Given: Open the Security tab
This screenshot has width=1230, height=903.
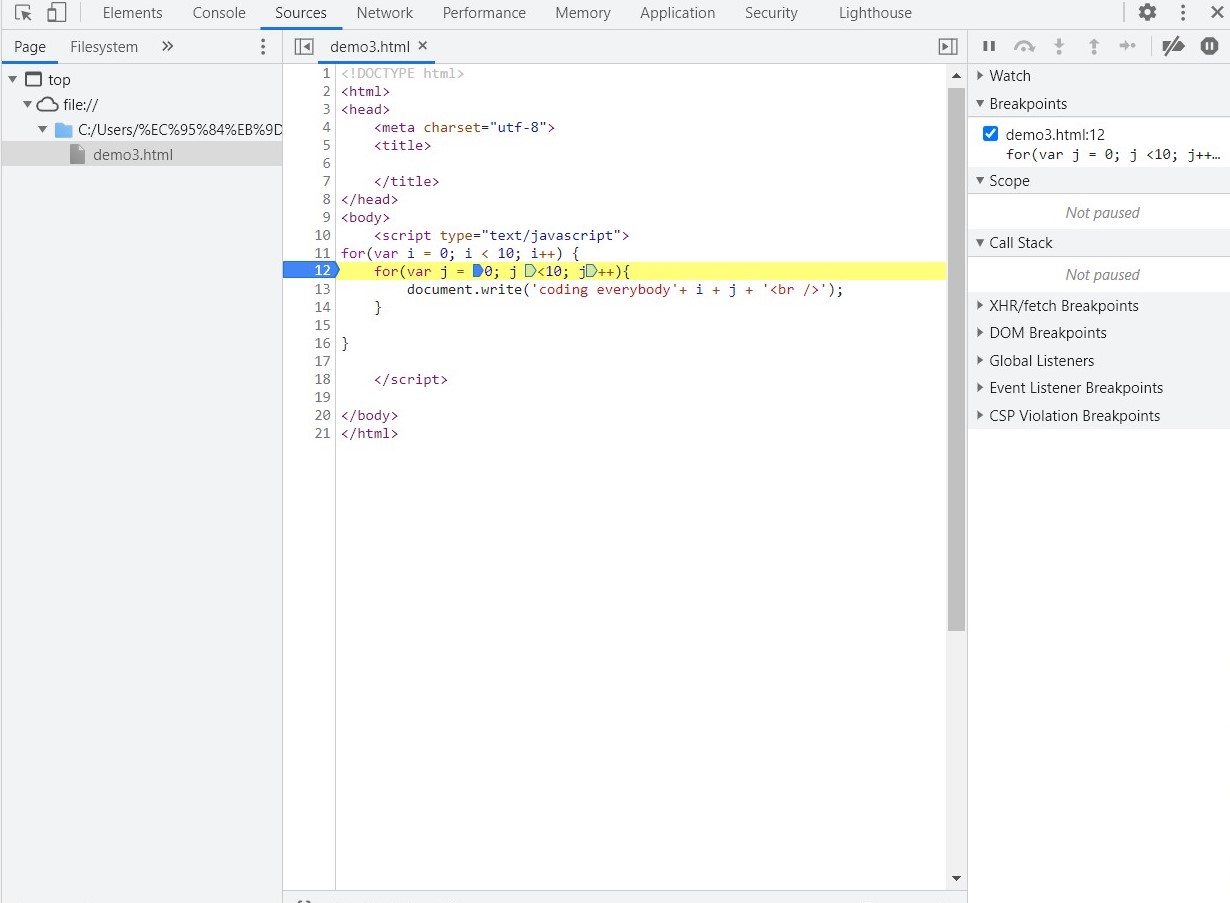Looking at the screenshot, I should tap(771, 13).
